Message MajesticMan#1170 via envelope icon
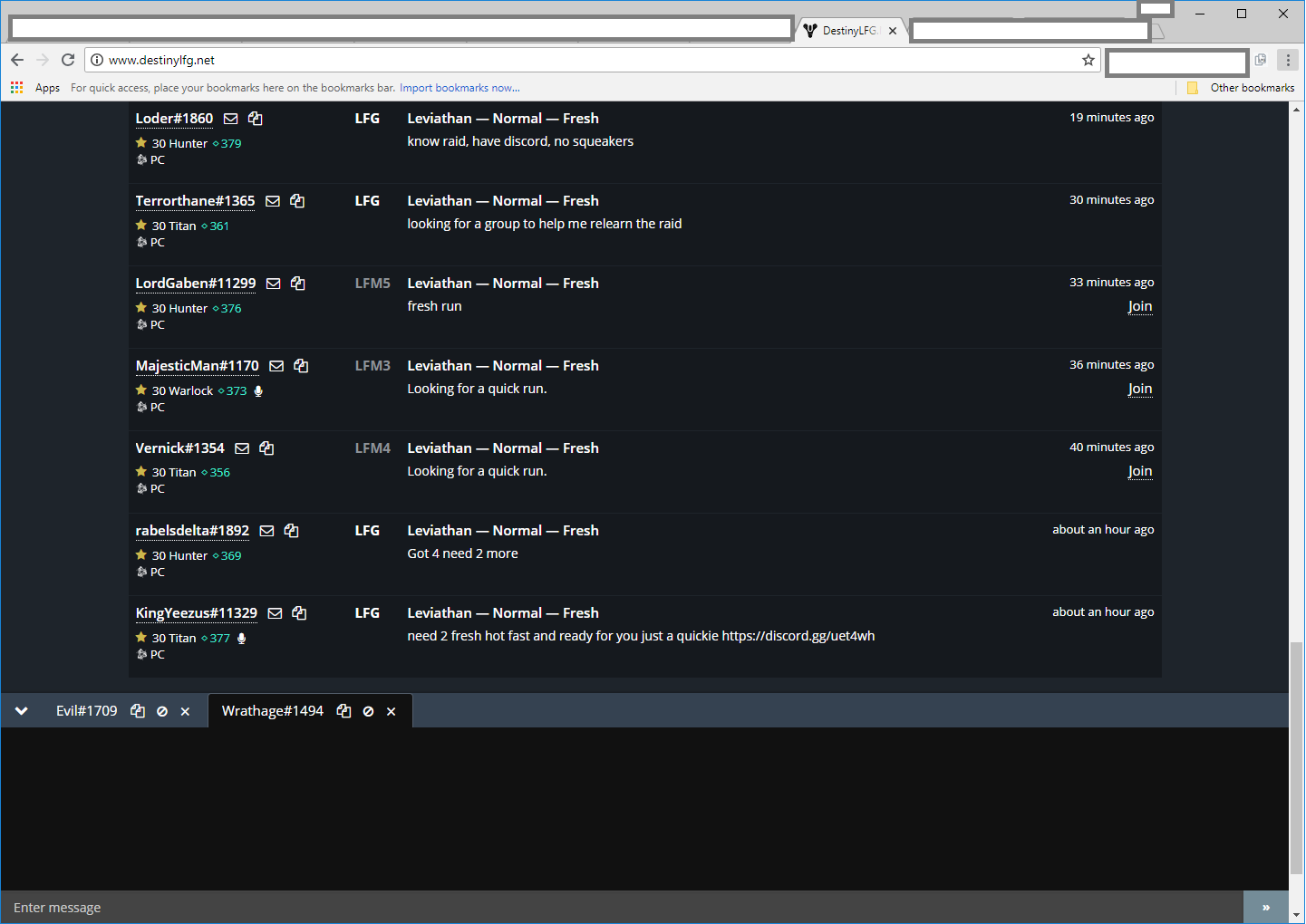Image resolution: width=1306 pixels, height=924 pixels. click(x=276, y=366)
